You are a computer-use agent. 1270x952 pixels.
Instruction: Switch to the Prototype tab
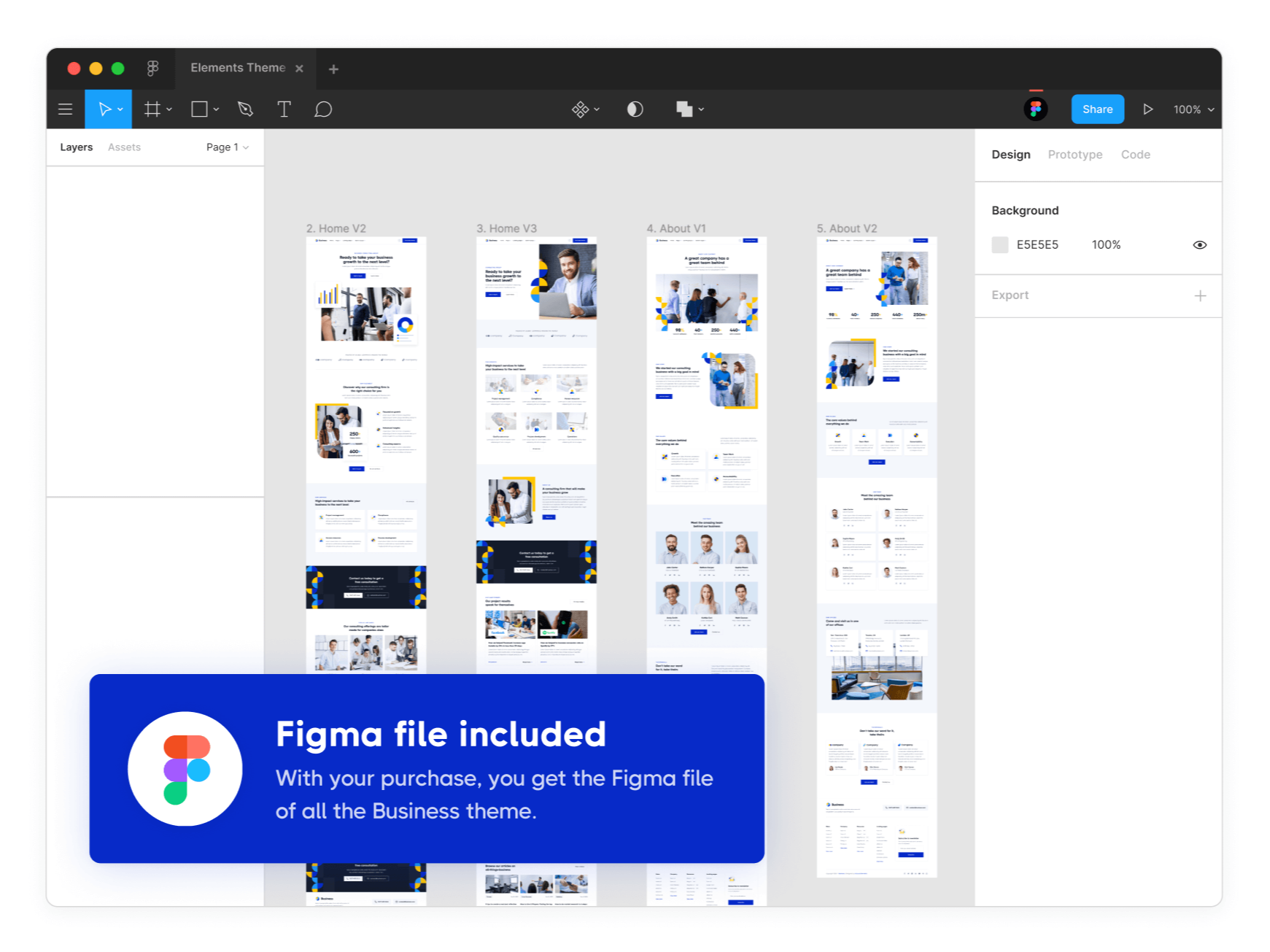point(1075,154)
